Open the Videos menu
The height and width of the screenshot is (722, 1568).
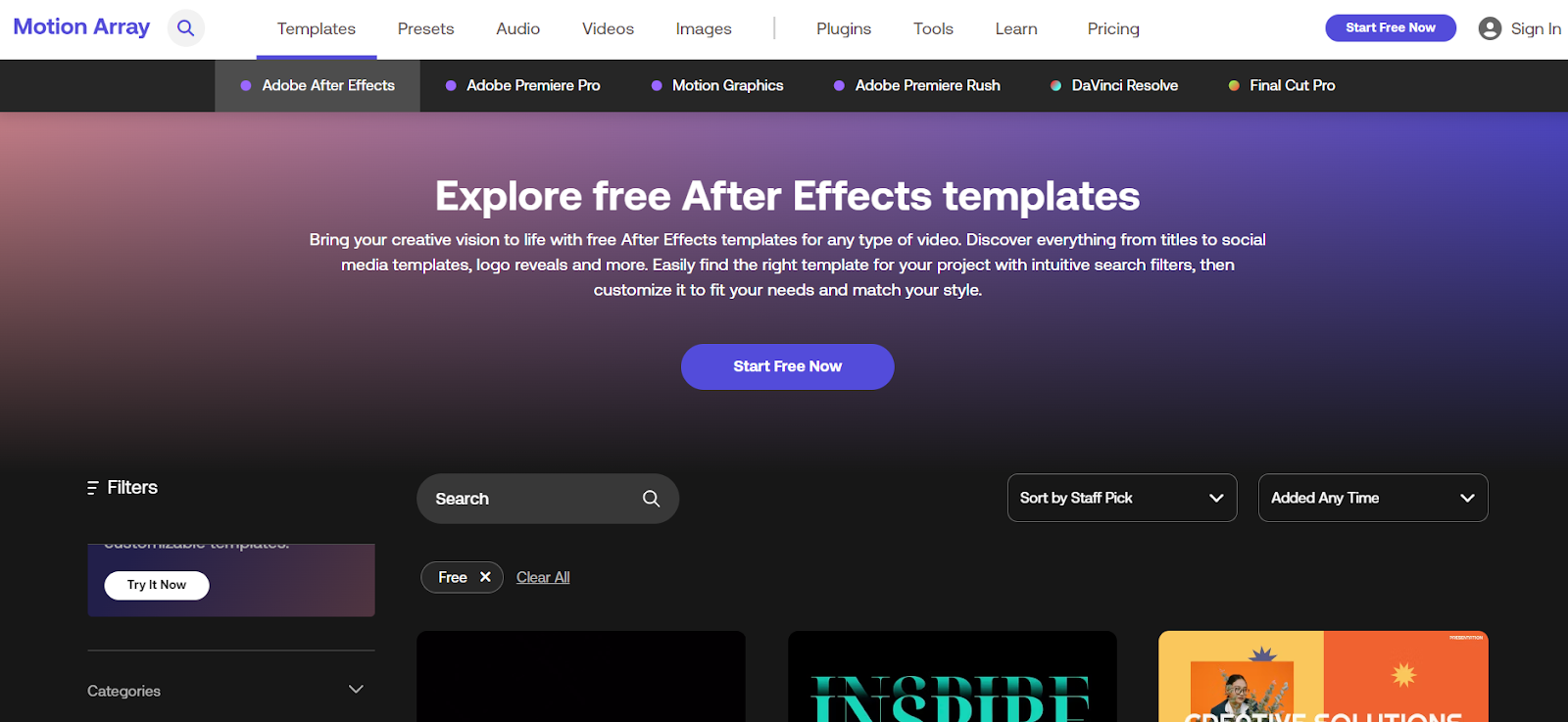608,29
